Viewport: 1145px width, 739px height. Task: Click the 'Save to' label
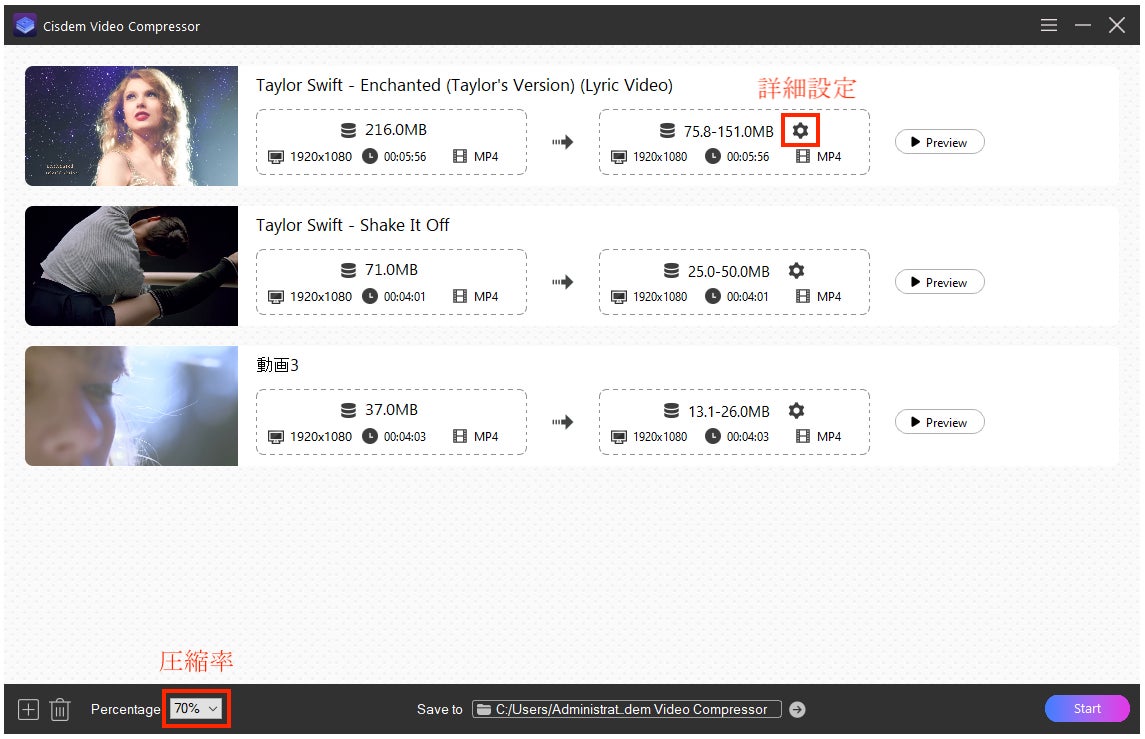[x=440, y=709]
